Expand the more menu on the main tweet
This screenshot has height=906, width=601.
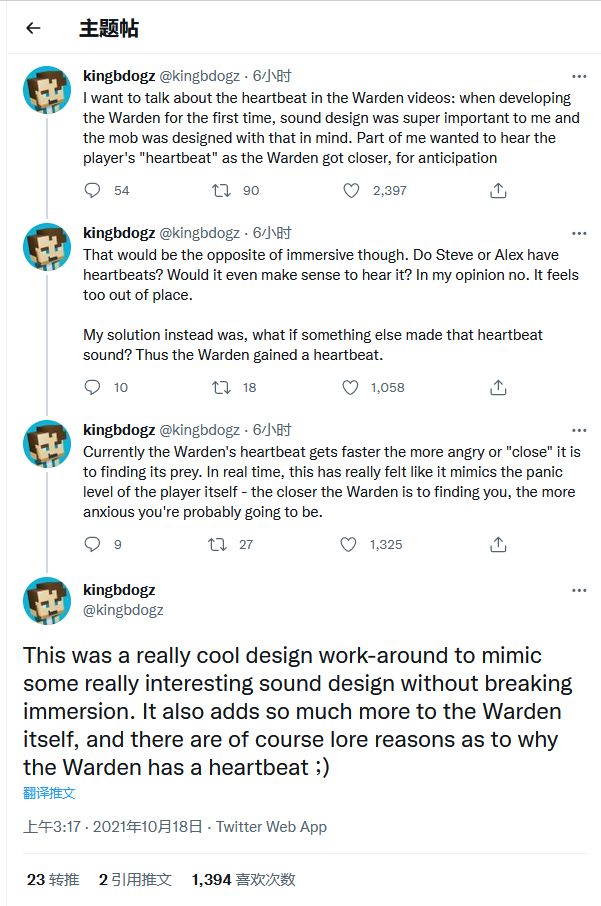point(579,591)
